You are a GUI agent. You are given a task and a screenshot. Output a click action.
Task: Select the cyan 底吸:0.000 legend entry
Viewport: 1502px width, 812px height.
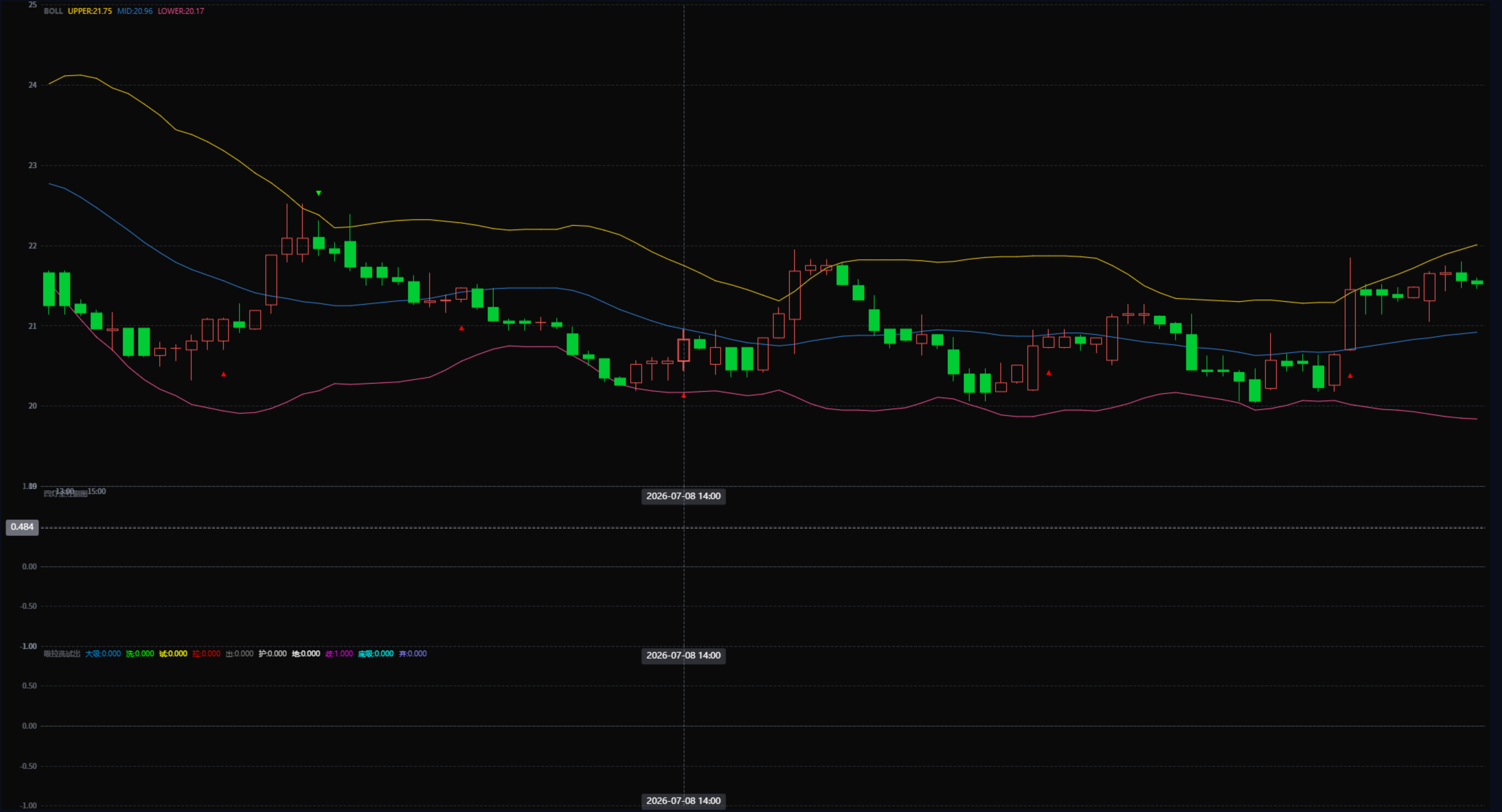[x=376, y=653]
